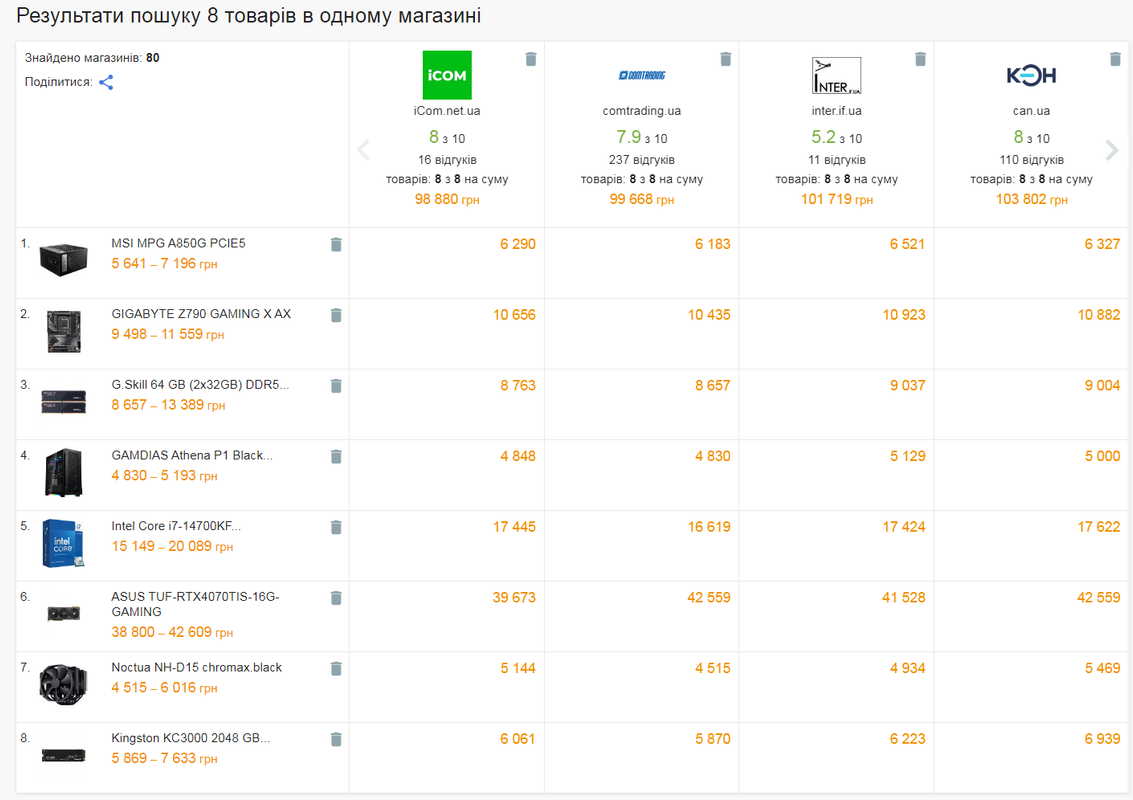1133x800 pixels.
Task: Open the iCom green store logo
Action: (x=447, y=75)
